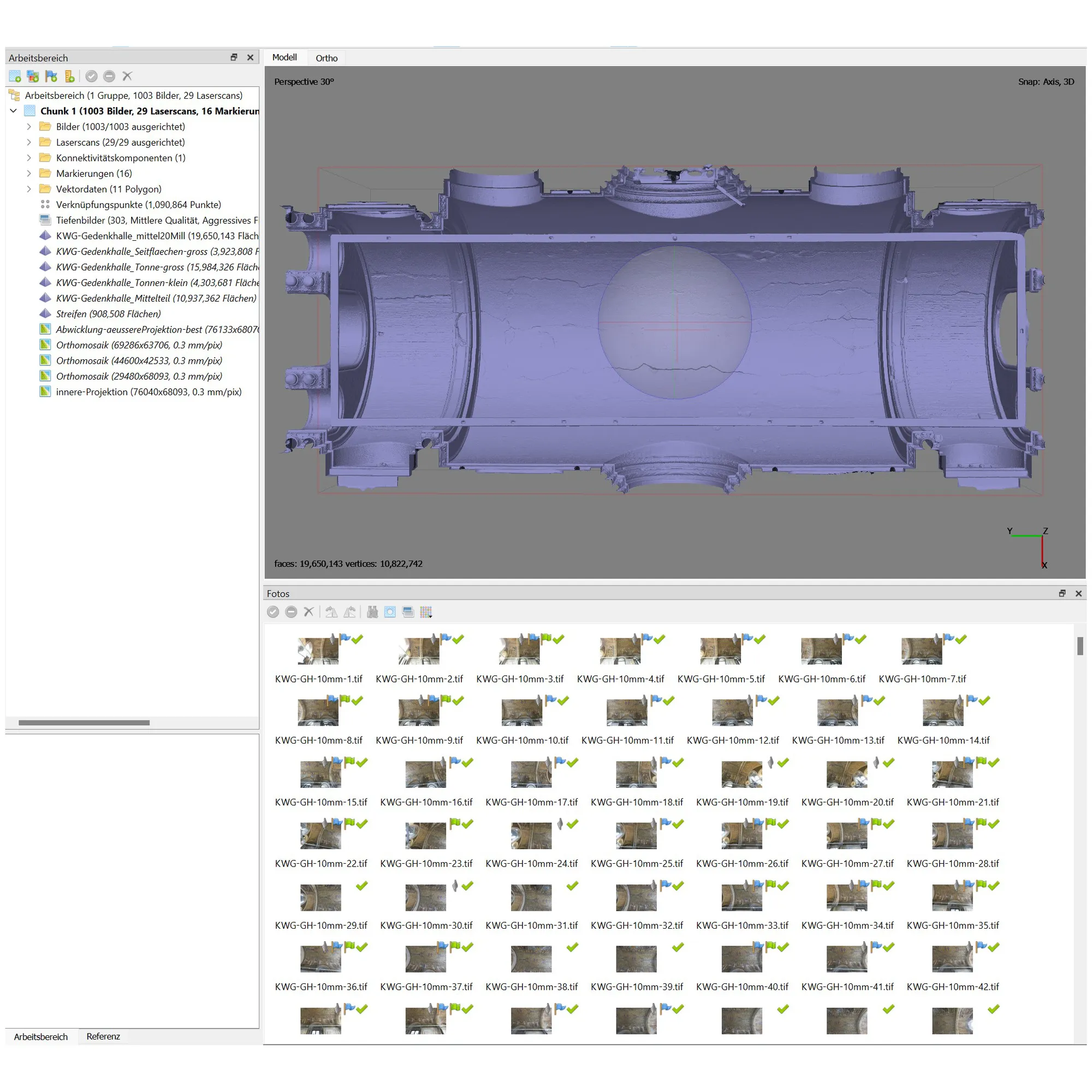1092x1092 pixels.
Task: Click the XYZ axis gizmo in model view
Action: click(x=1028, y=547)
